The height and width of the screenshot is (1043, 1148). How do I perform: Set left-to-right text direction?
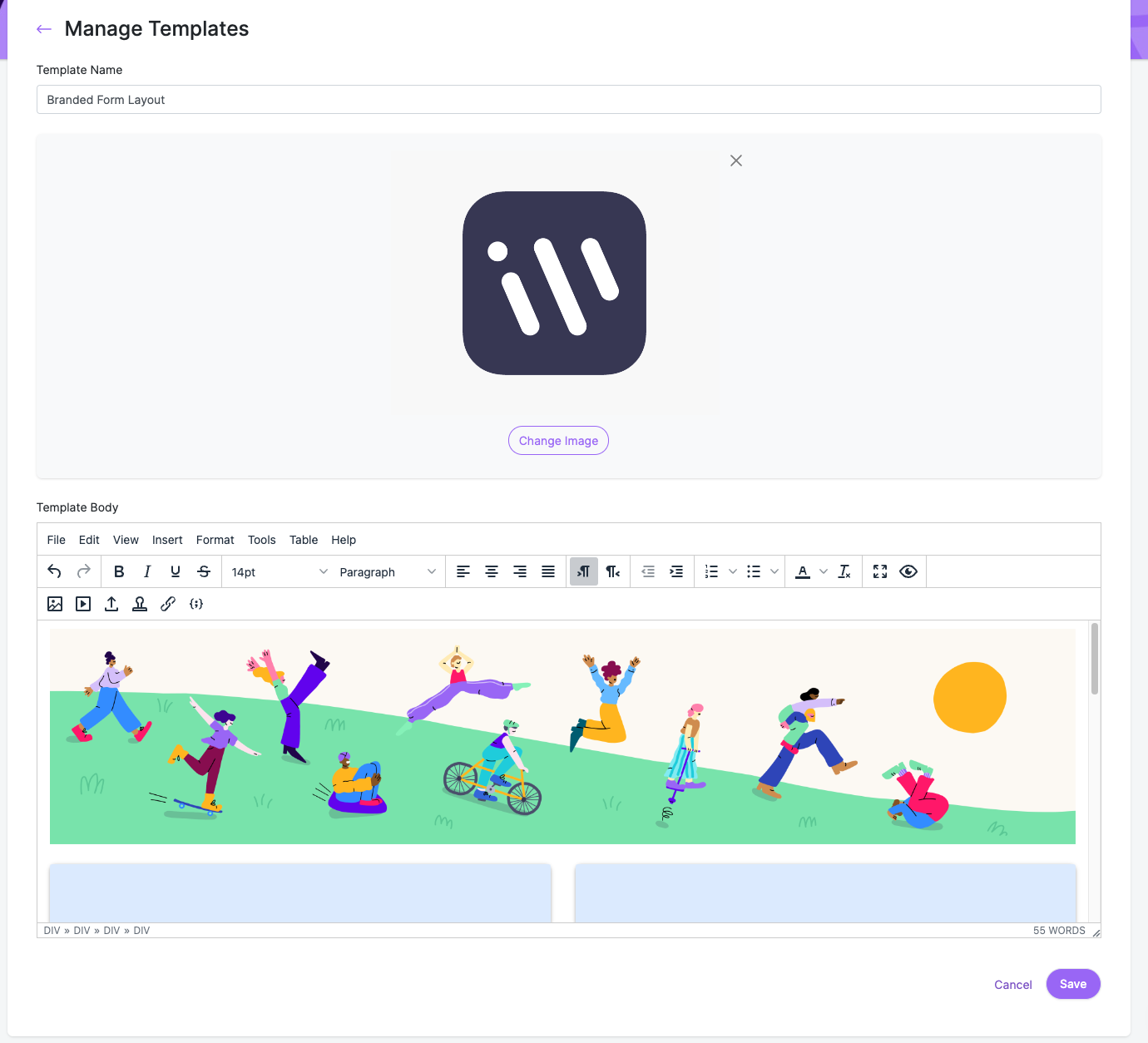[x=584, y=571]
